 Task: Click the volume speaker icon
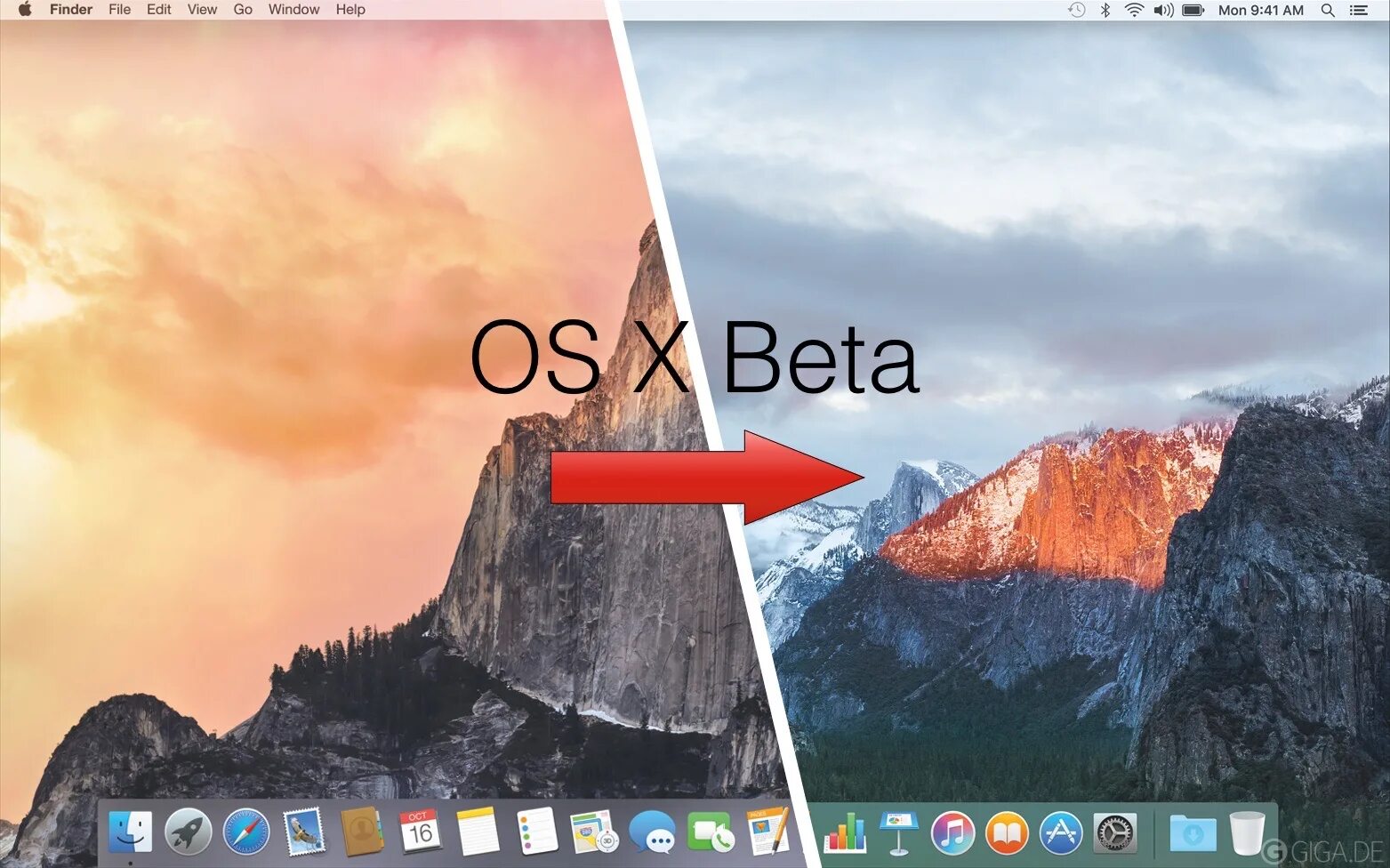click(1163, 10)
